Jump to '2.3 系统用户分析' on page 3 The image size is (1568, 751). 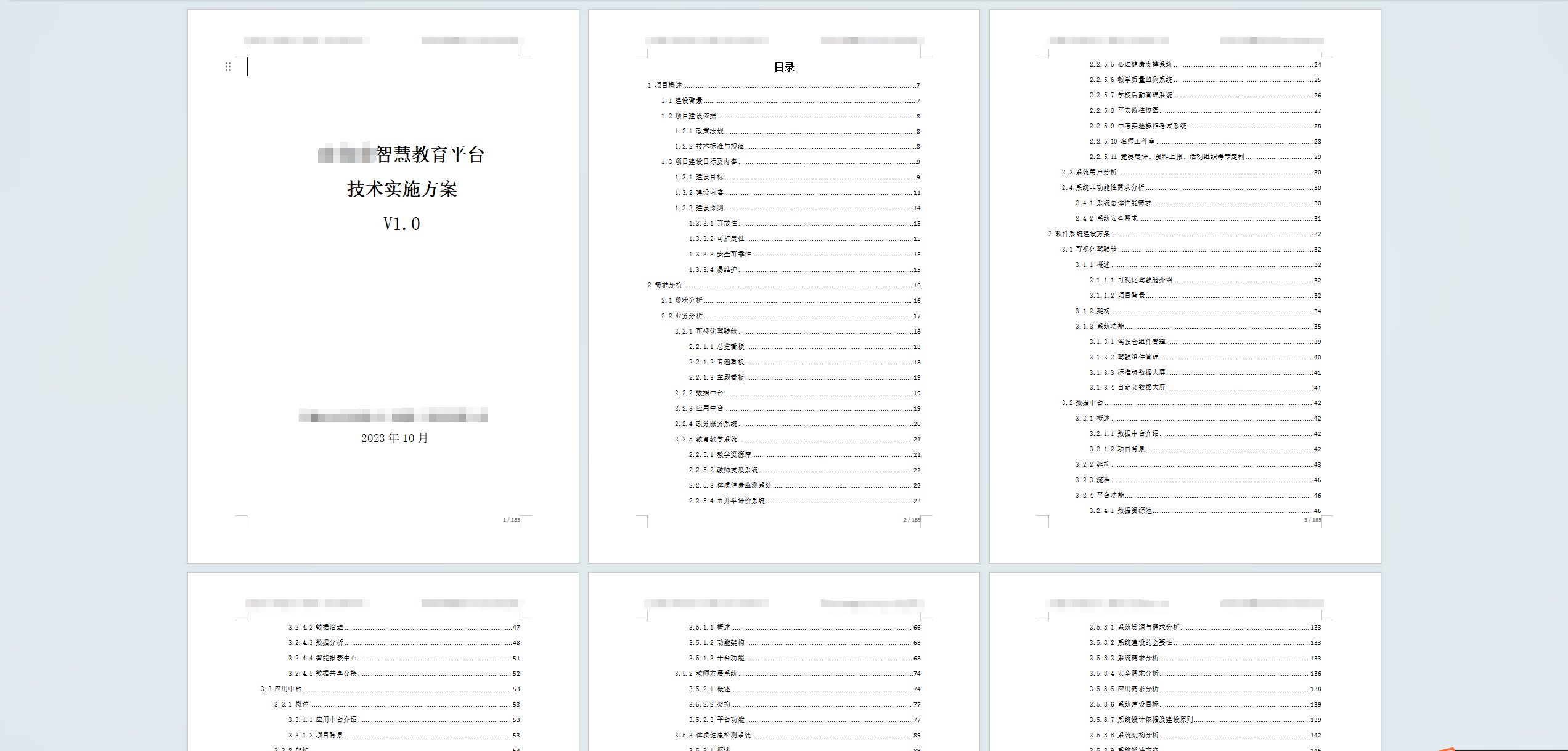click(1191, 173)
